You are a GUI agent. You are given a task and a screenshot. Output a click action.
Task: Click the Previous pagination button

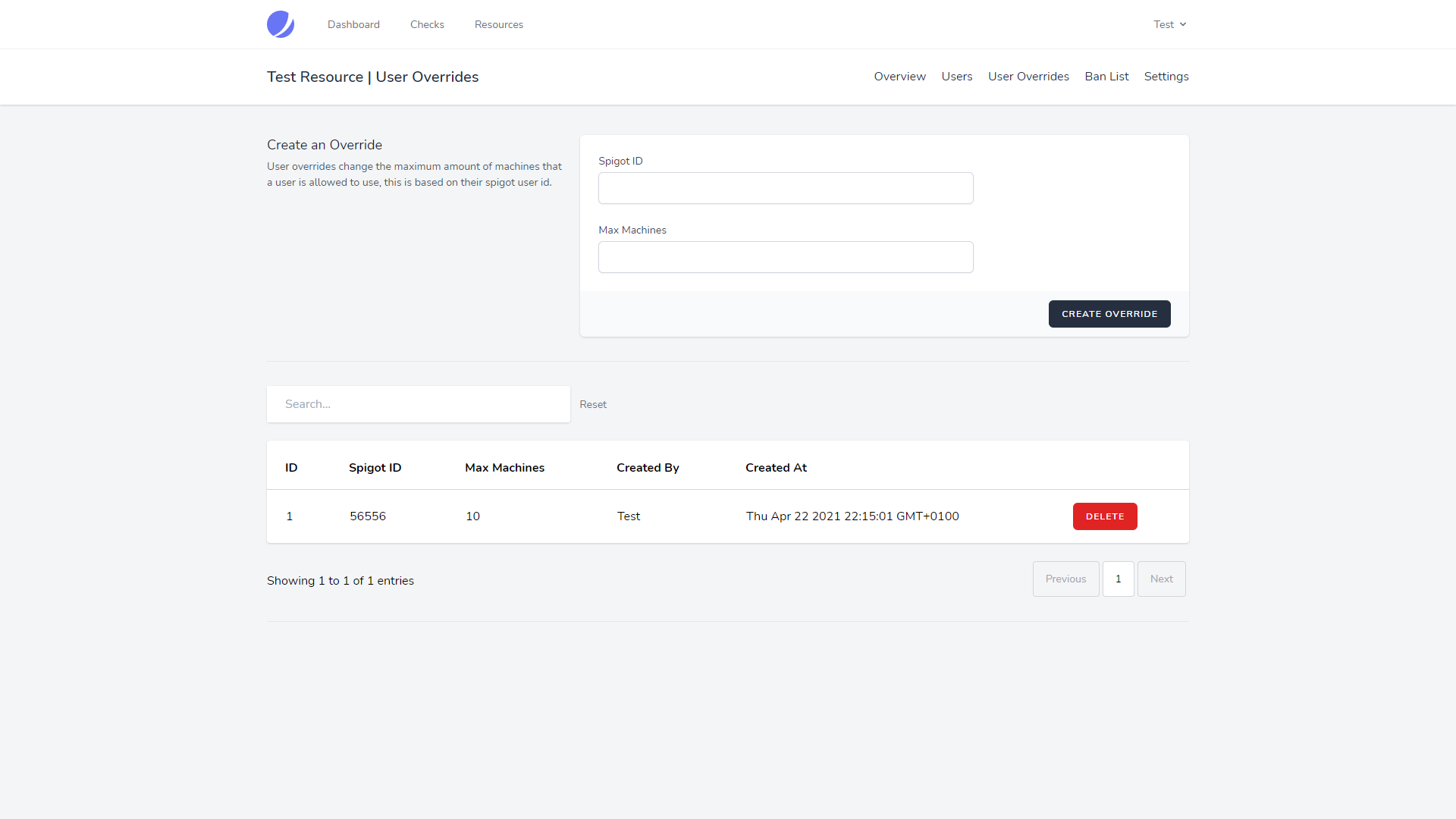pos(1065,579)
